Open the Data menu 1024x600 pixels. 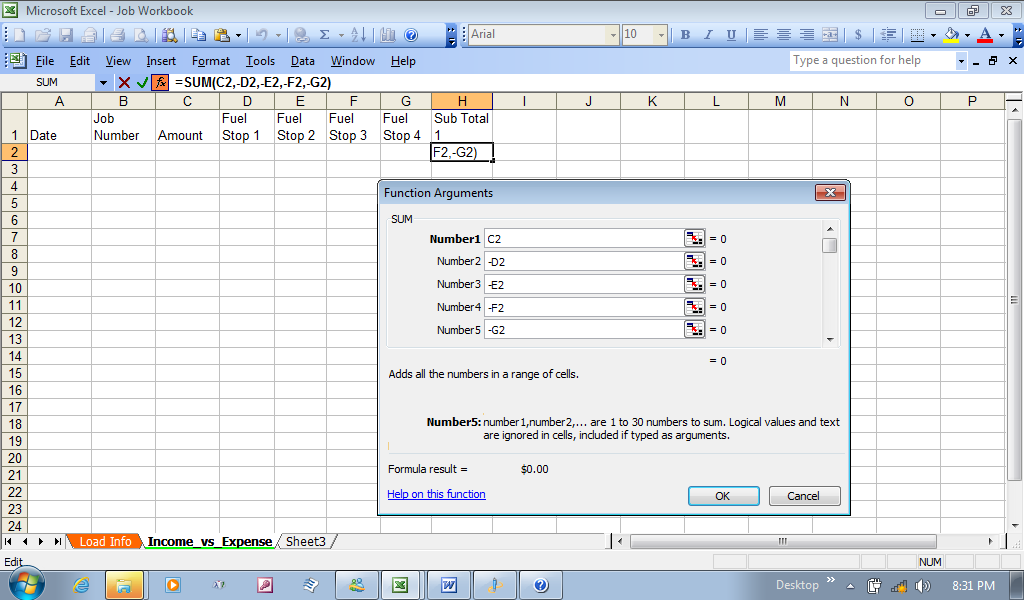click(x=303, y=61)
